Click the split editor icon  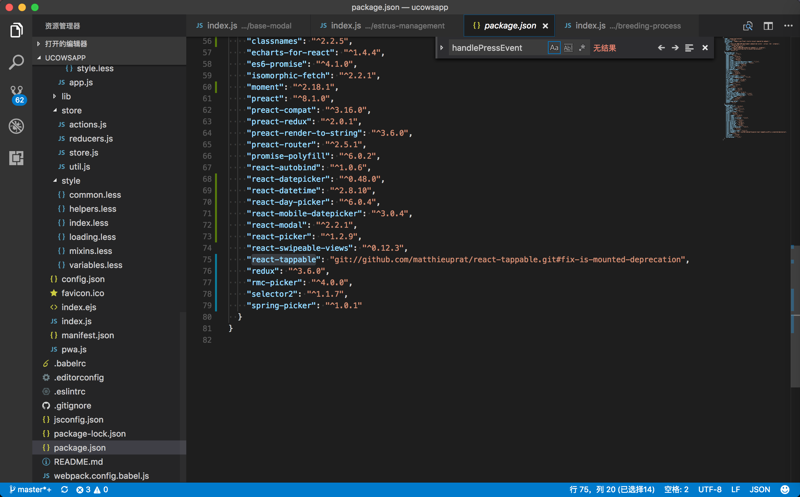coord(768,26)
